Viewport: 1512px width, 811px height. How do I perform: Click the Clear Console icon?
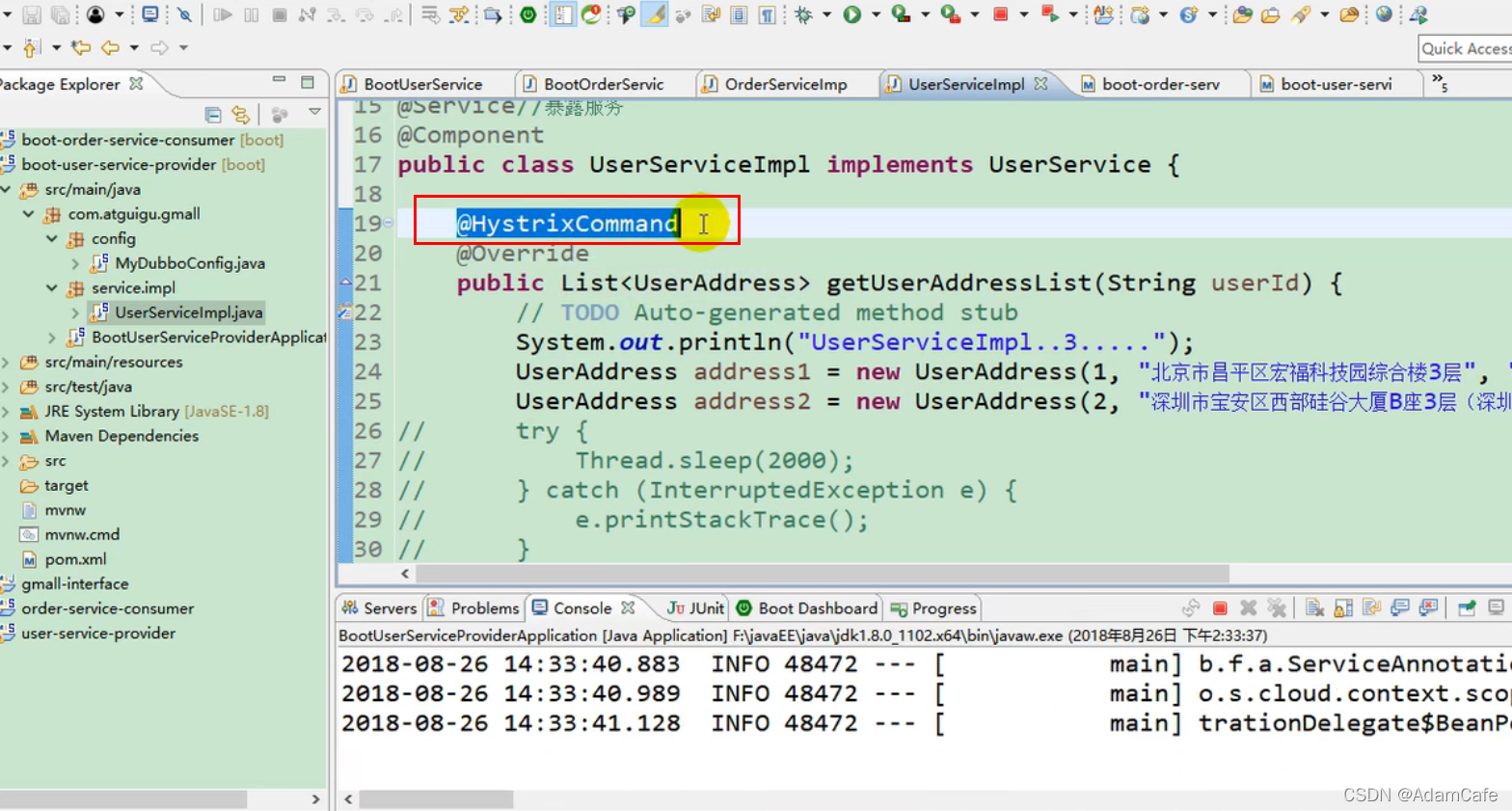click(x=1313, y=608)
